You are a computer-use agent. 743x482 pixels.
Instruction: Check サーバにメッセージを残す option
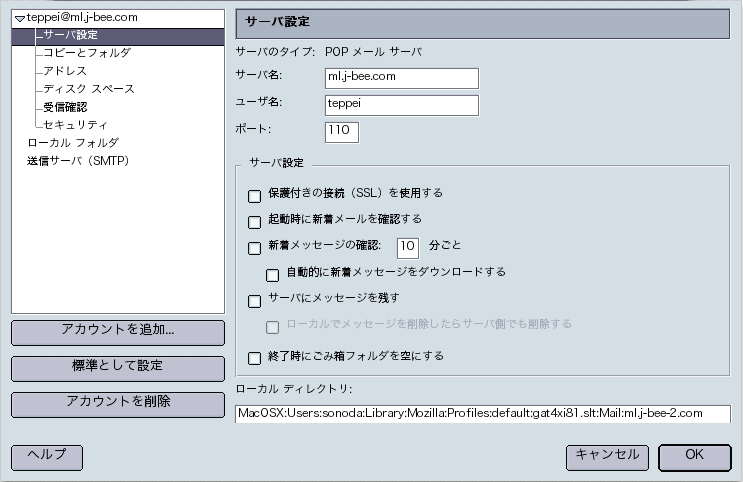pos(254,301)
